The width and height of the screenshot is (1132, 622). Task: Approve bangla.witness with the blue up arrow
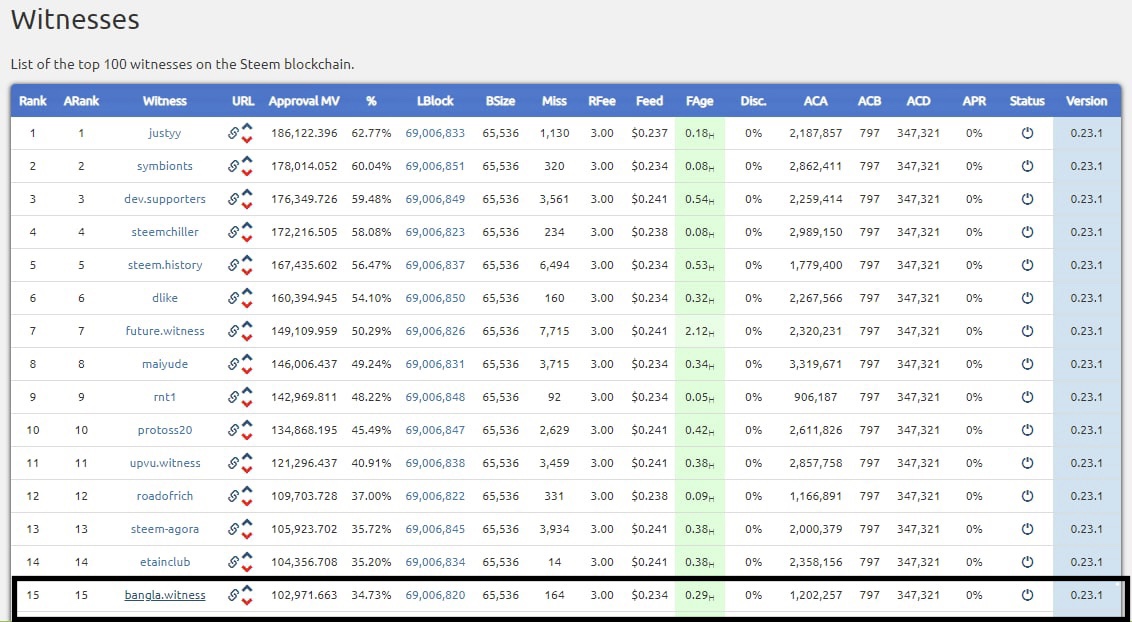tap(247, 590)
